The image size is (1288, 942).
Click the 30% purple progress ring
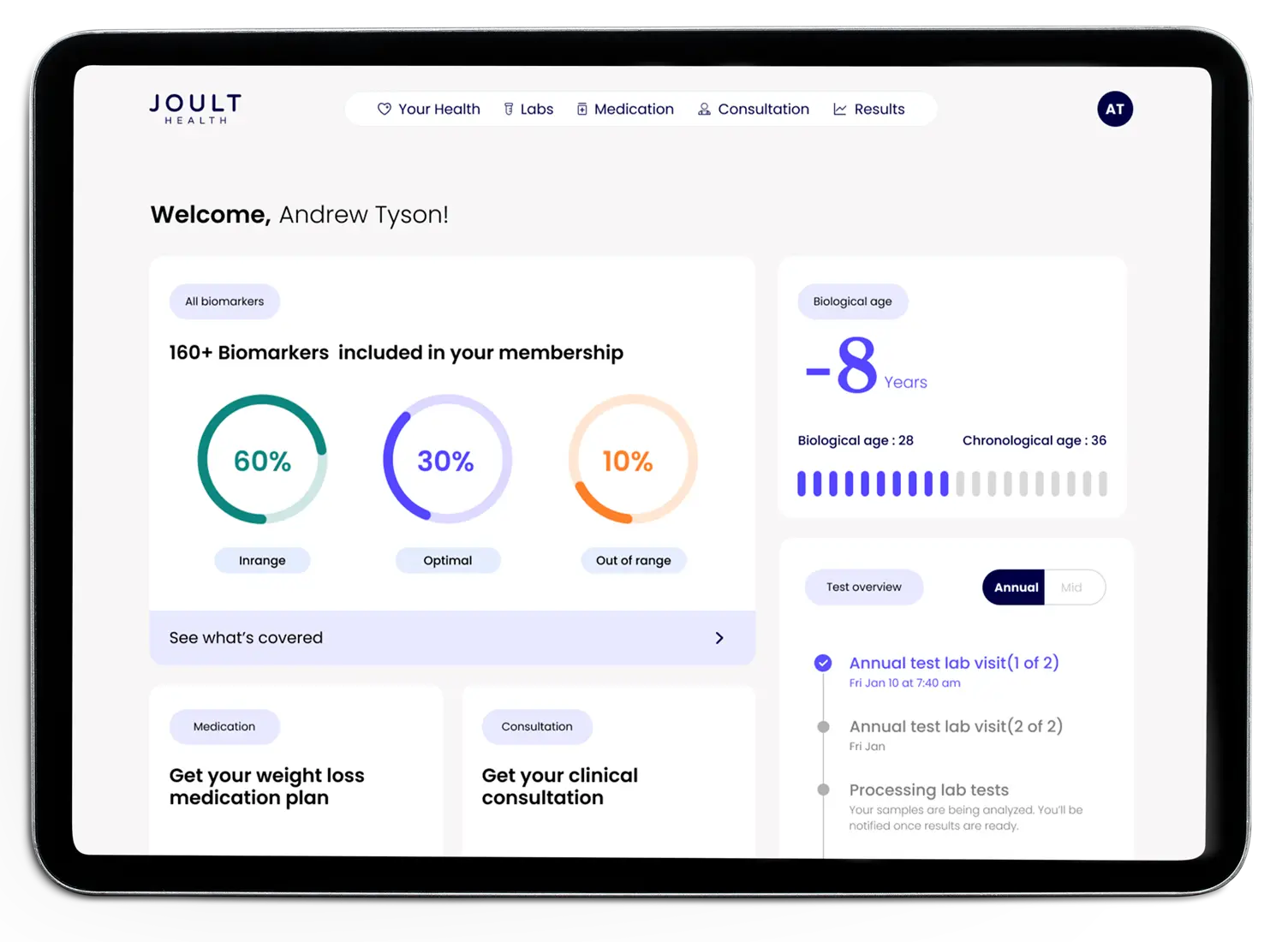447,460
